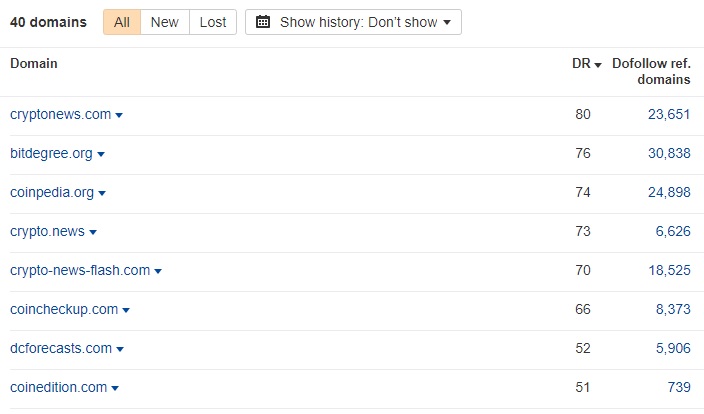Open the caret menu beside coinedition.com
The width and height of the screenshot is (704, 414).
coord(115,389)
